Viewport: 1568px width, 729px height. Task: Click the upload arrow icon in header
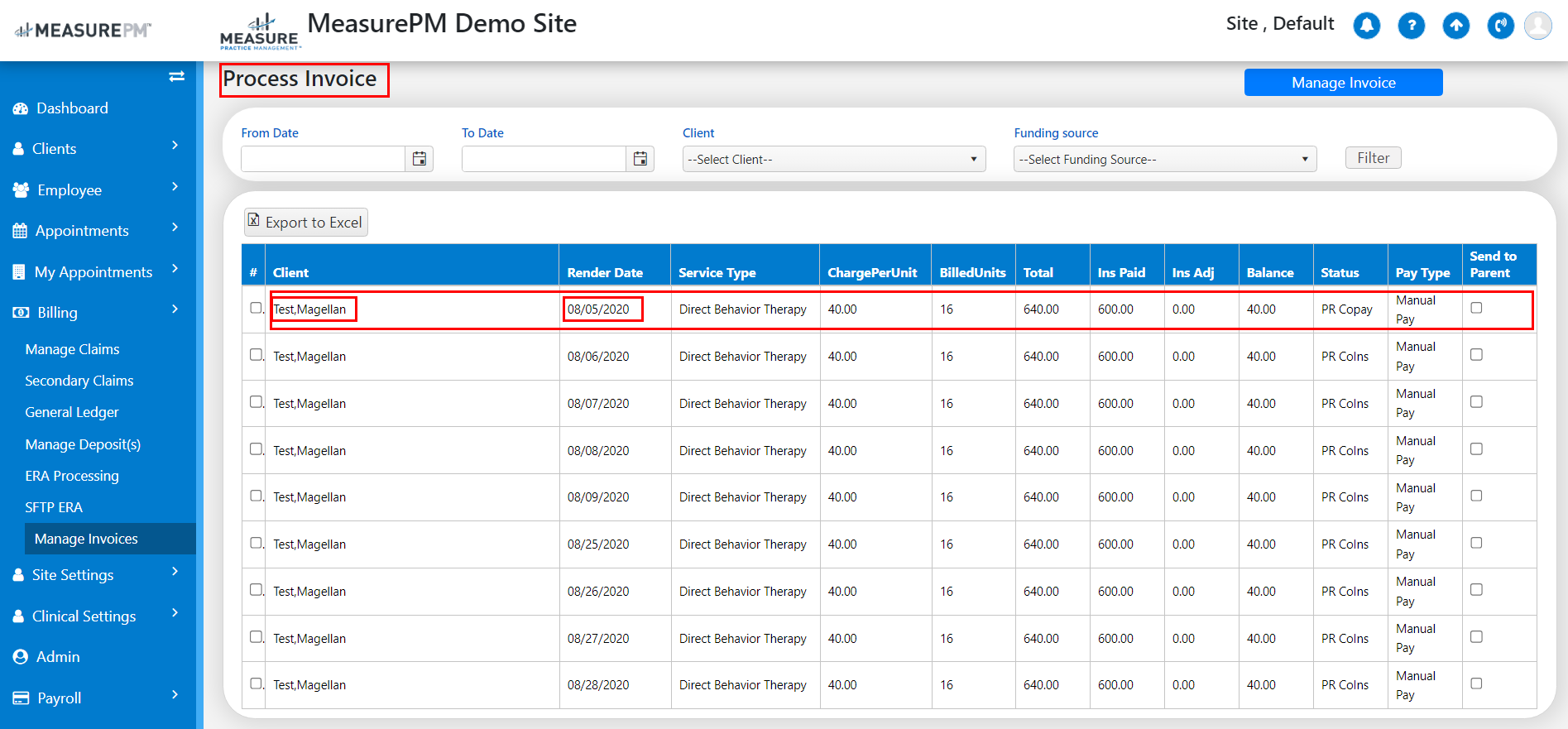tap(1456, 26)
